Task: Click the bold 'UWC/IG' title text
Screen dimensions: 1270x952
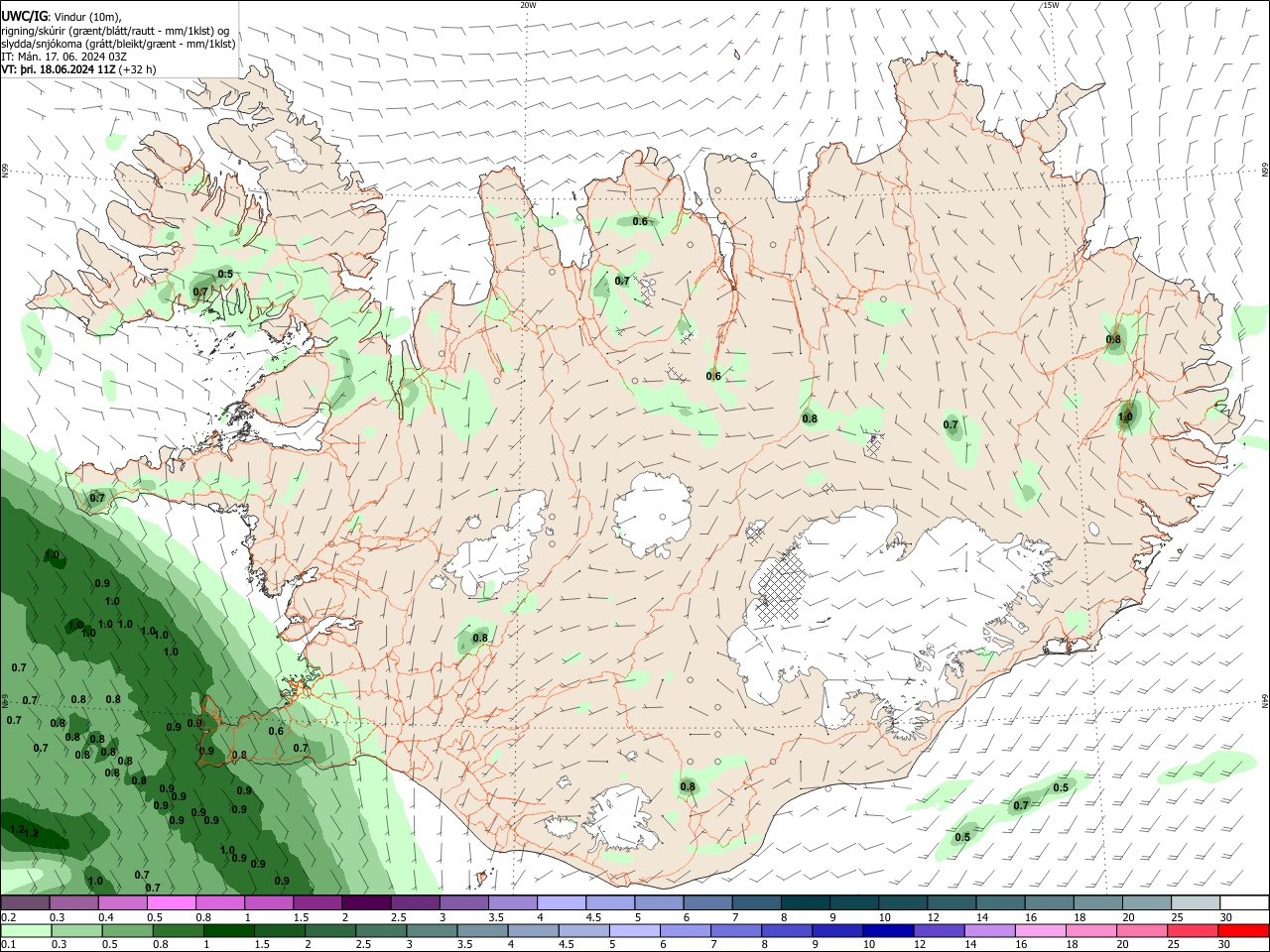Action: coord(25,16)
